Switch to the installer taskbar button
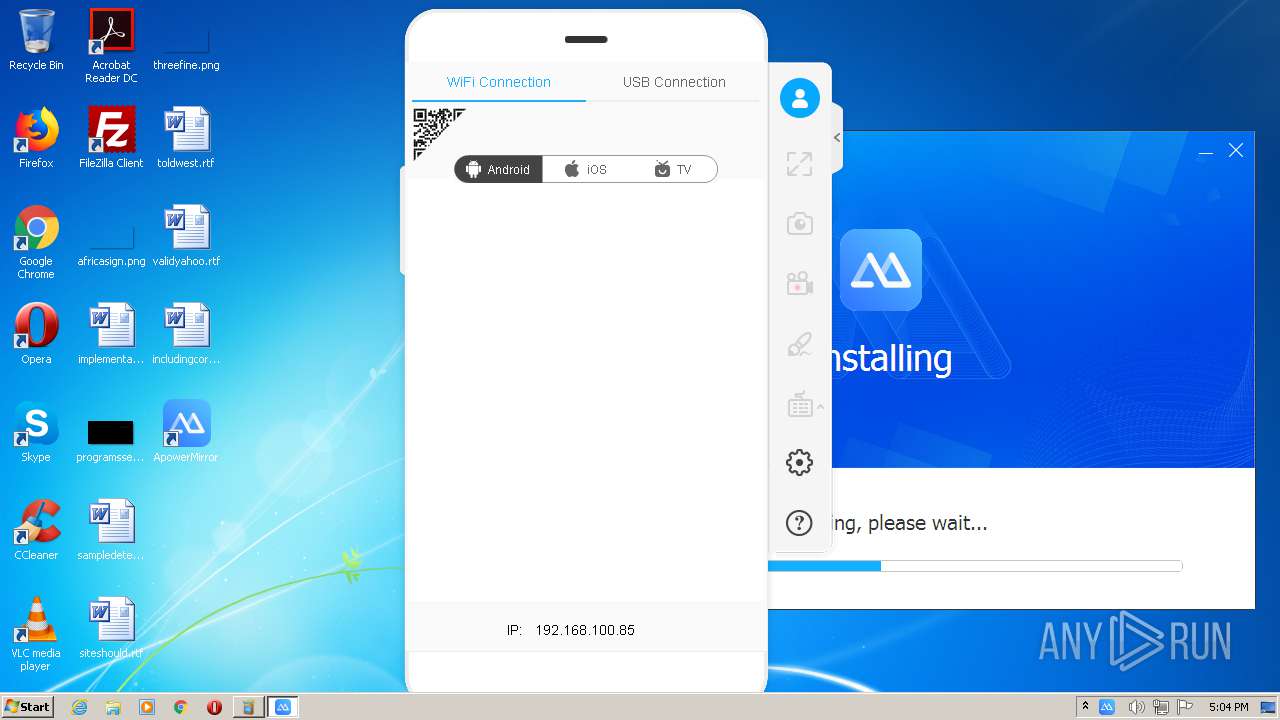 248,707
